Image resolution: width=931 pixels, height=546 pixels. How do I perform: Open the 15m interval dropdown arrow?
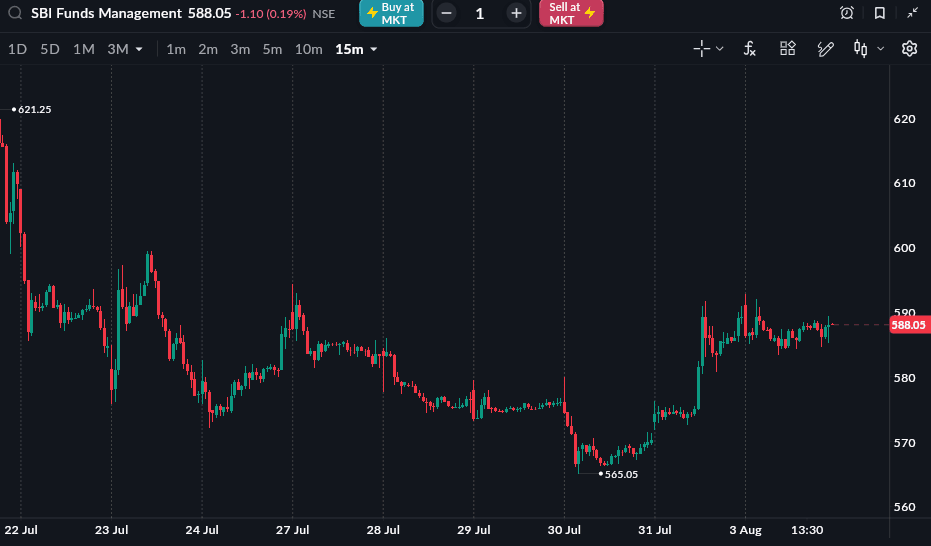tap(373, 49)
